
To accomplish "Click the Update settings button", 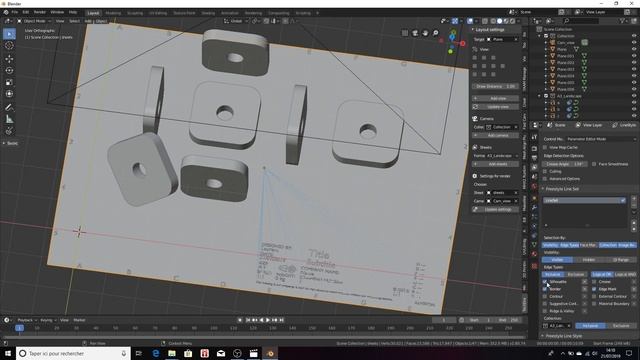I will click(496, 209).
